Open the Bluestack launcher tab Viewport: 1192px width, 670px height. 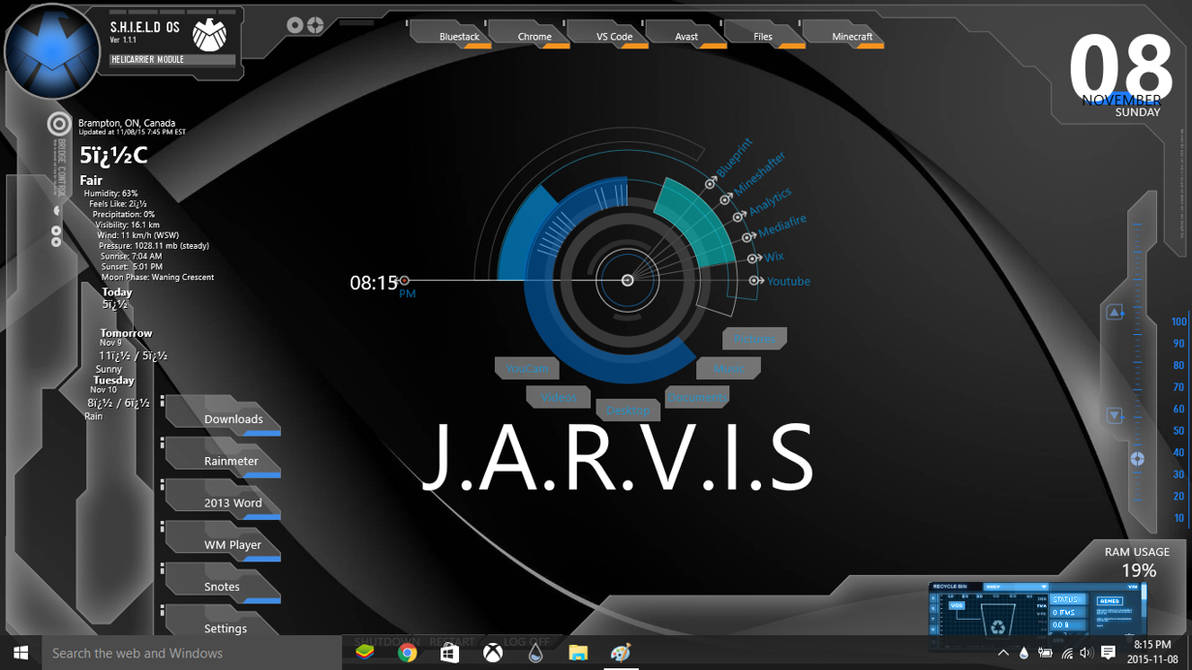(x=453, y=36)
